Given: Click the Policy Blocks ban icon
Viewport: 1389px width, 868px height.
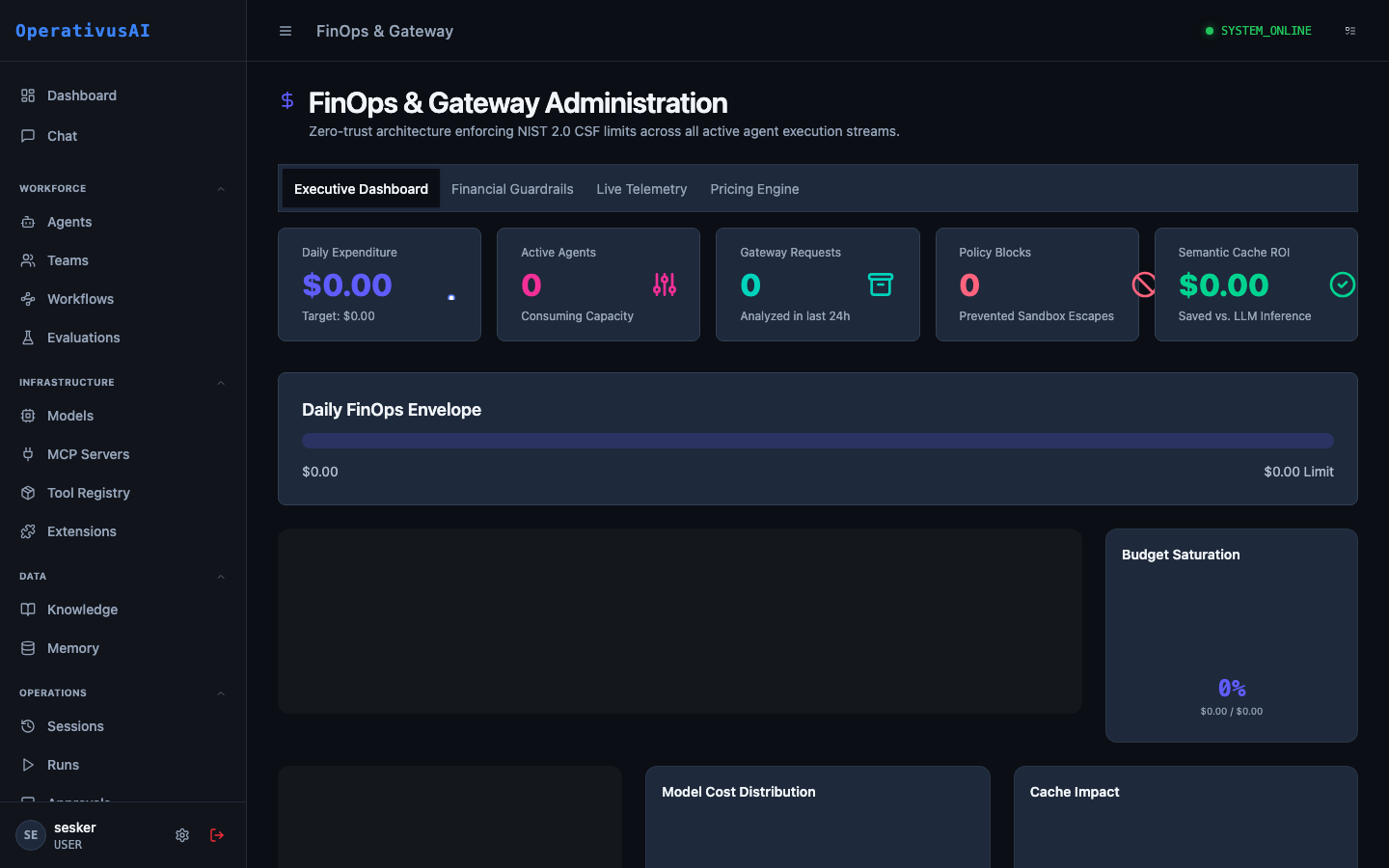Looking at the screenshot, I should pos(1144,285).
